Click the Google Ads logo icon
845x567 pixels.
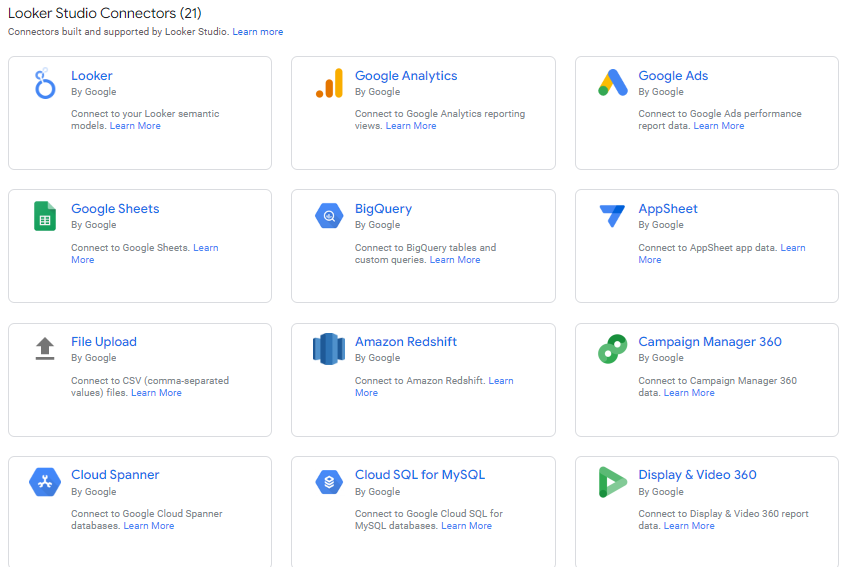coord(612,84)
